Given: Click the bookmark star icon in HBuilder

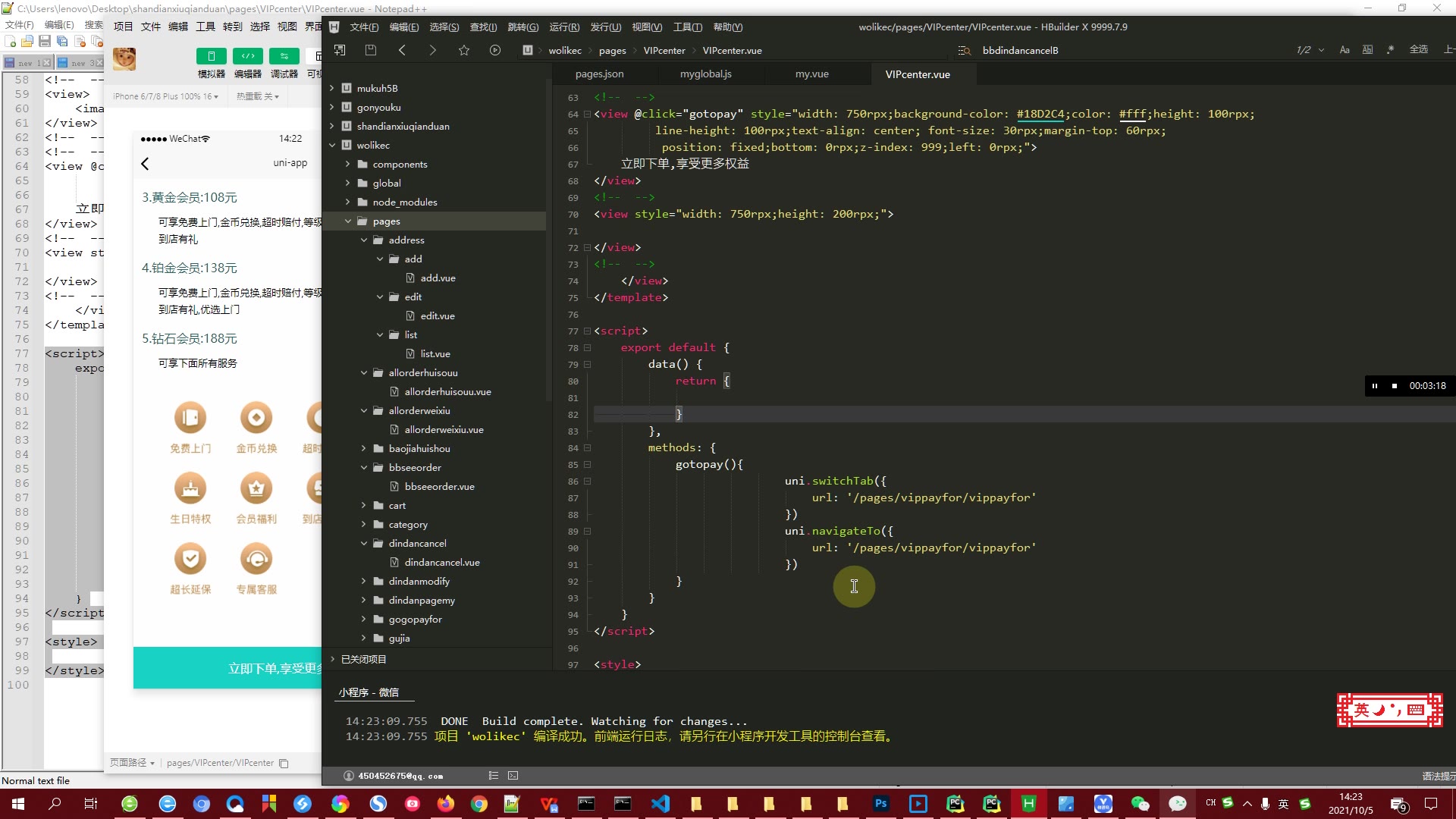Looking at the screenshot, I should [x=464, y=50].
